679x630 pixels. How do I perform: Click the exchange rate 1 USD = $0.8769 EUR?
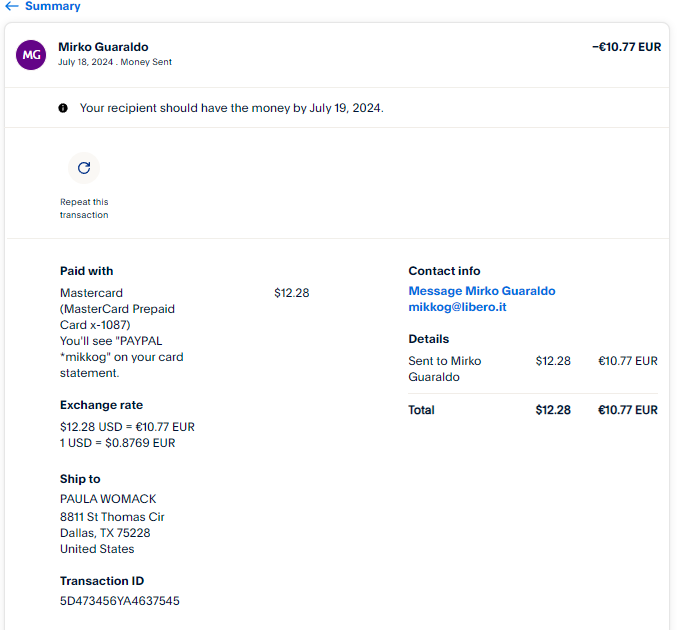(x=117, y=442)
